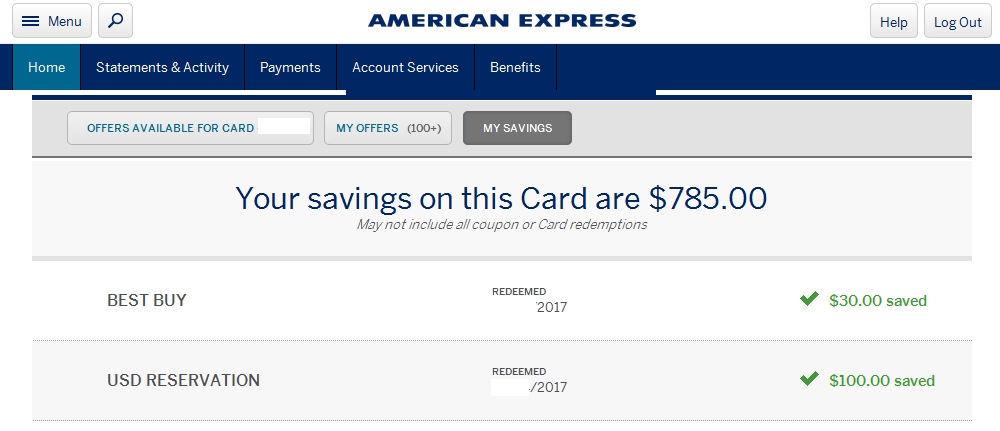Switch to the My Offers (100+) tab

pos(388,128)
